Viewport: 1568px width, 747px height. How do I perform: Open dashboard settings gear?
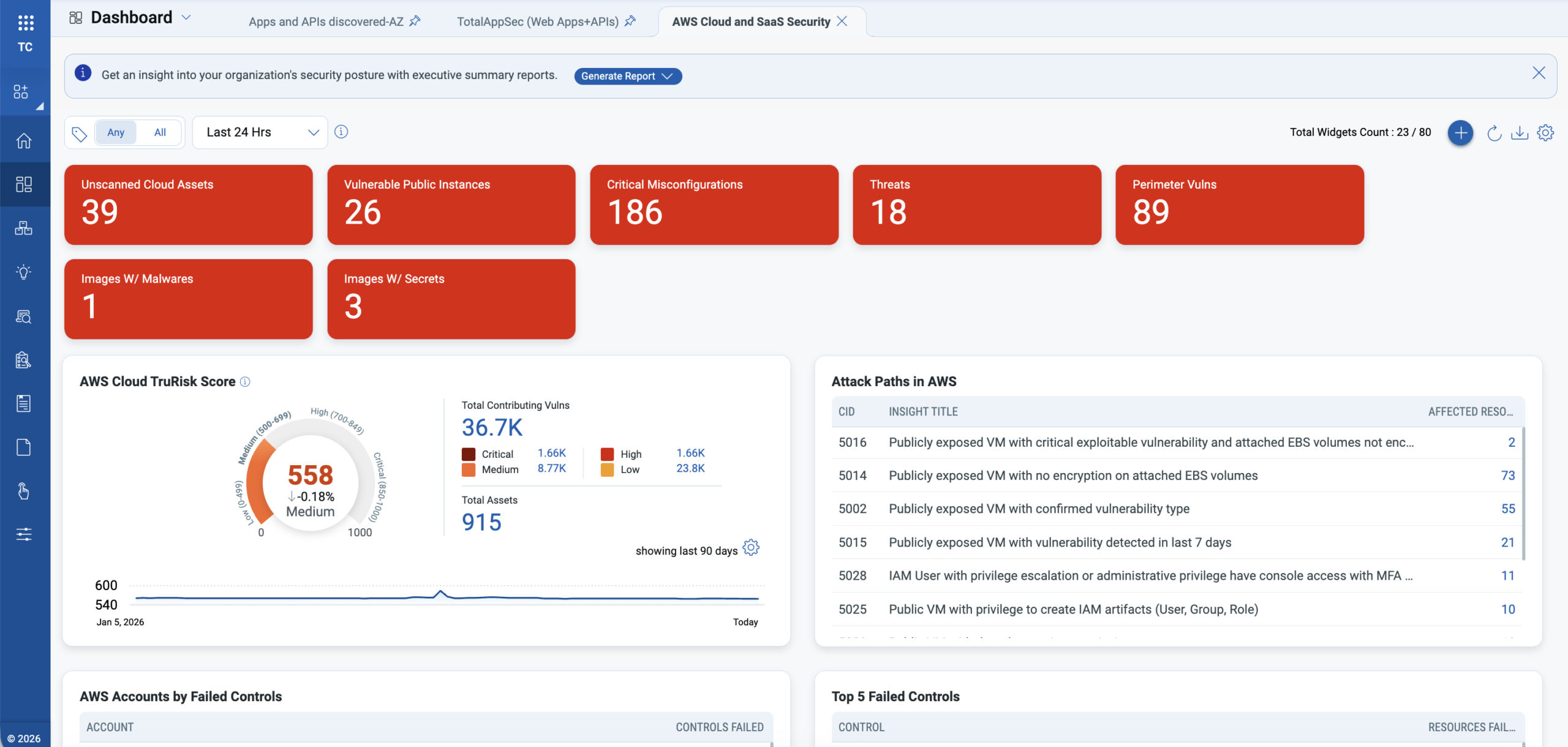click(1545, 132)
